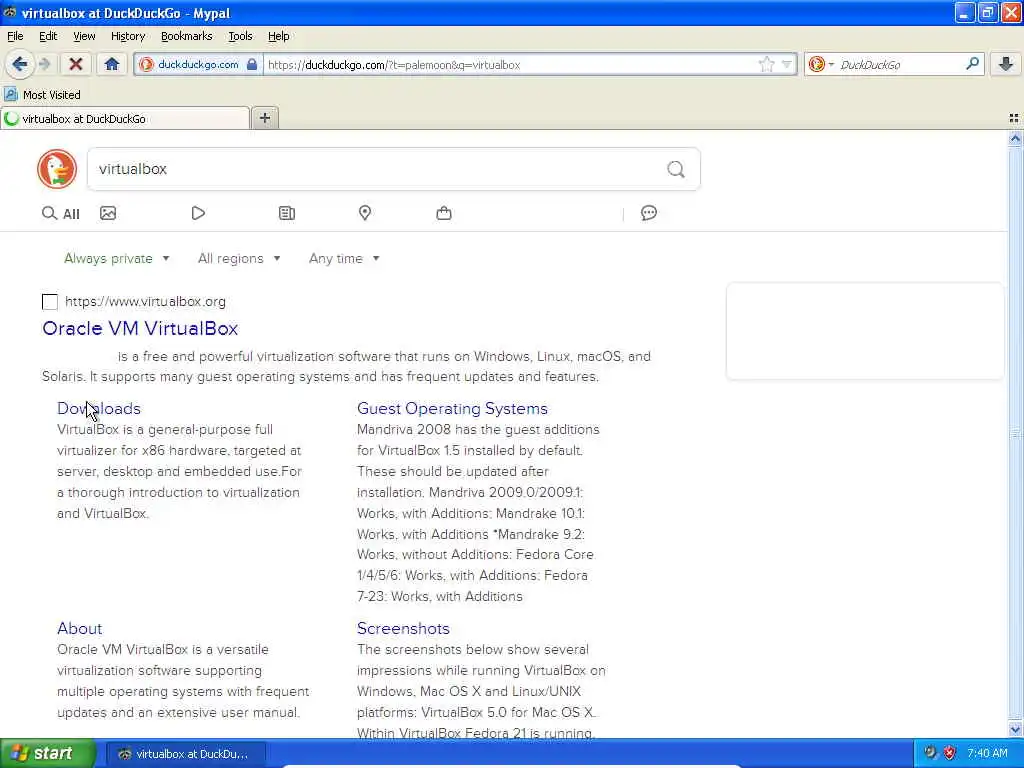The height and width of the screenshot is (768, 1024).
Task: Expand the Always private dropdown
Action: click(x=117, y=259)
